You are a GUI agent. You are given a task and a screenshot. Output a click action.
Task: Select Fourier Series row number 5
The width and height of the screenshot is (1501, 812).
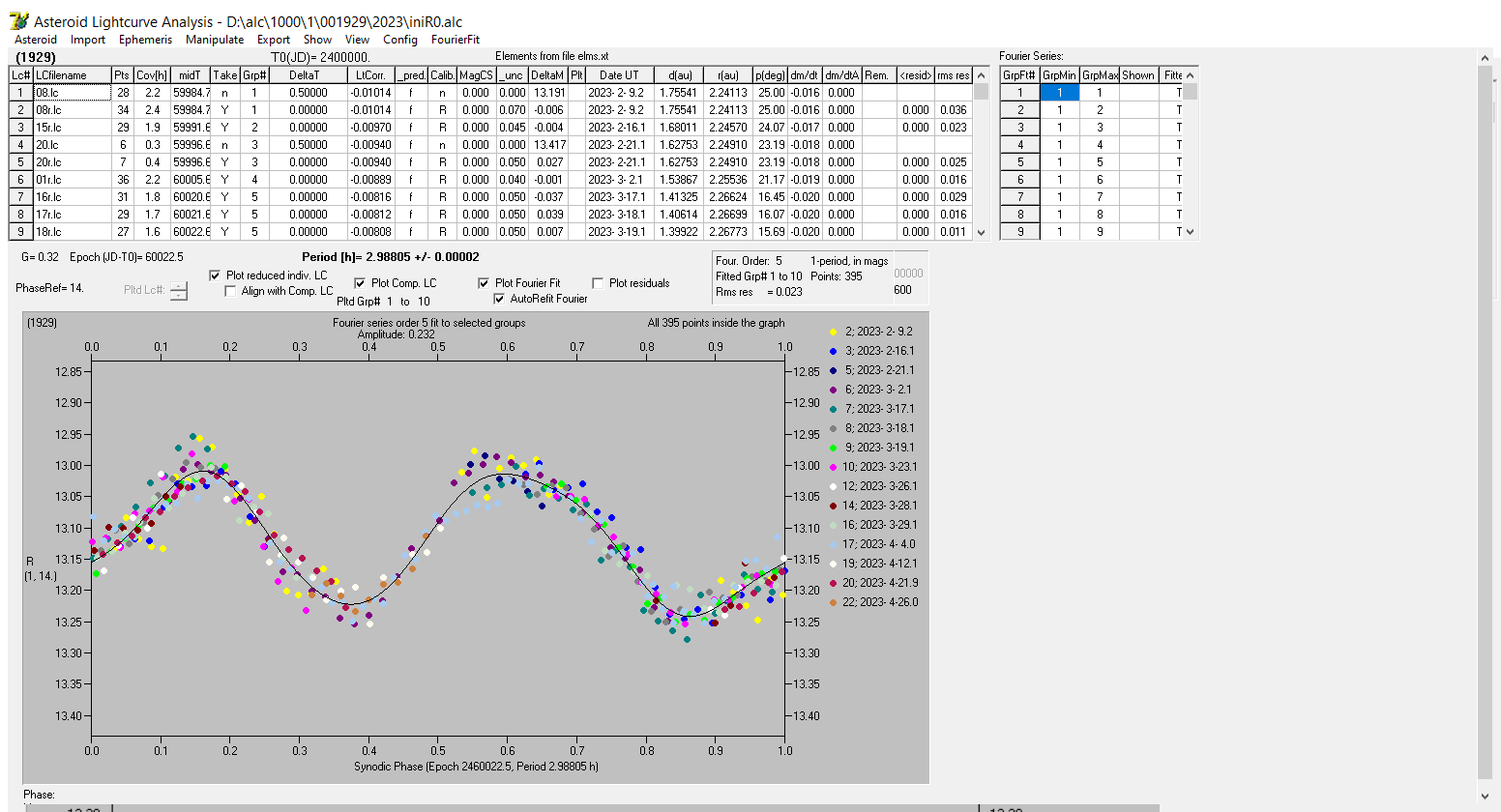tap(1020, 162)
